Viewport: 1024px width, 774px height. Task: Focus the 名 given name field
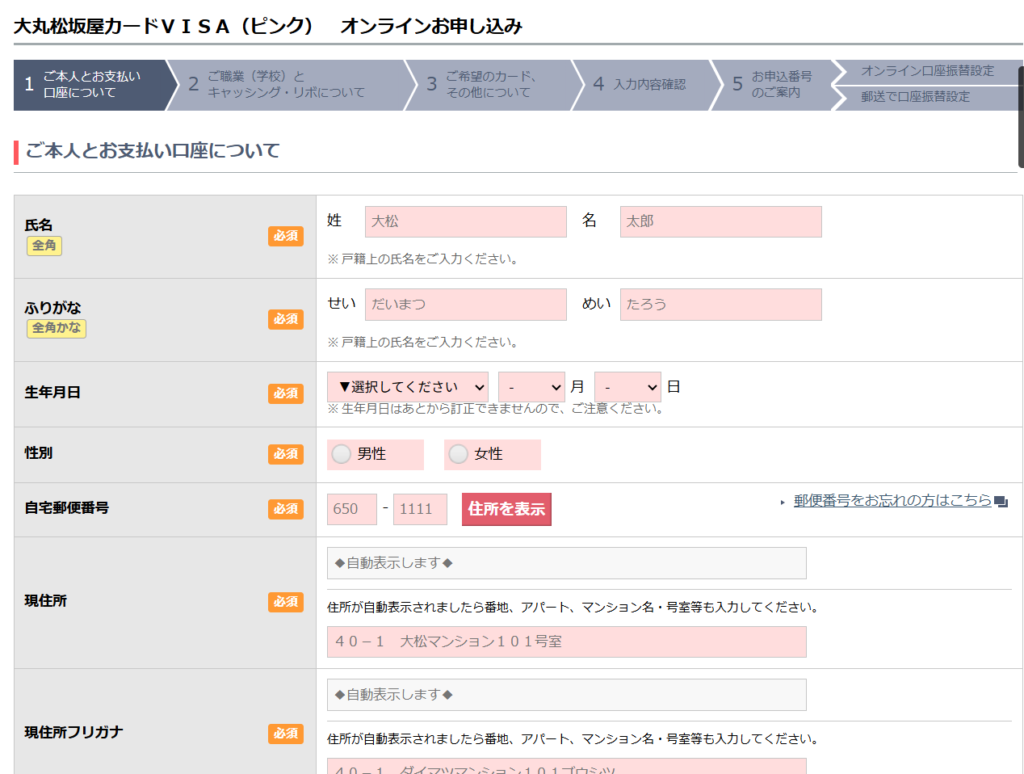pos(721,221)
